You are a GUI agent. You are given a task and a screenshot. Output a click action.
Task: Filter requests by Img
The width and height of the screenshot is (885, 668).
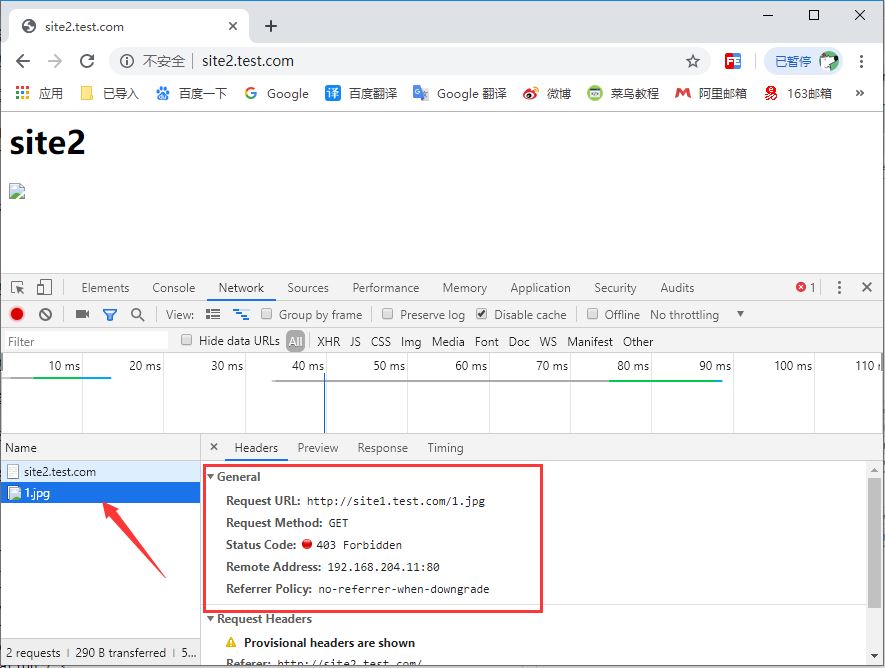[x=410, y=341]
